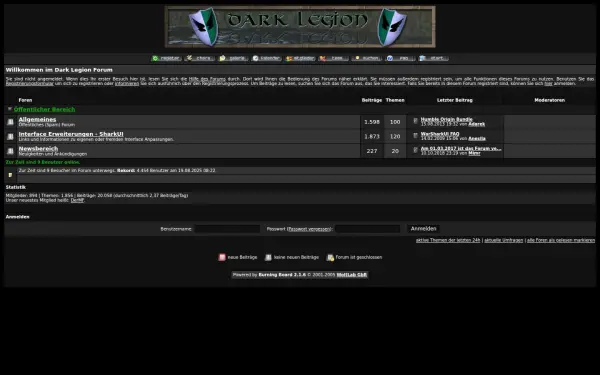The width and height of the screenshot is (600, 375).
Task: Open the 'Am 01.03.2017 ist das Forum' post
Action: click(461, 148)
